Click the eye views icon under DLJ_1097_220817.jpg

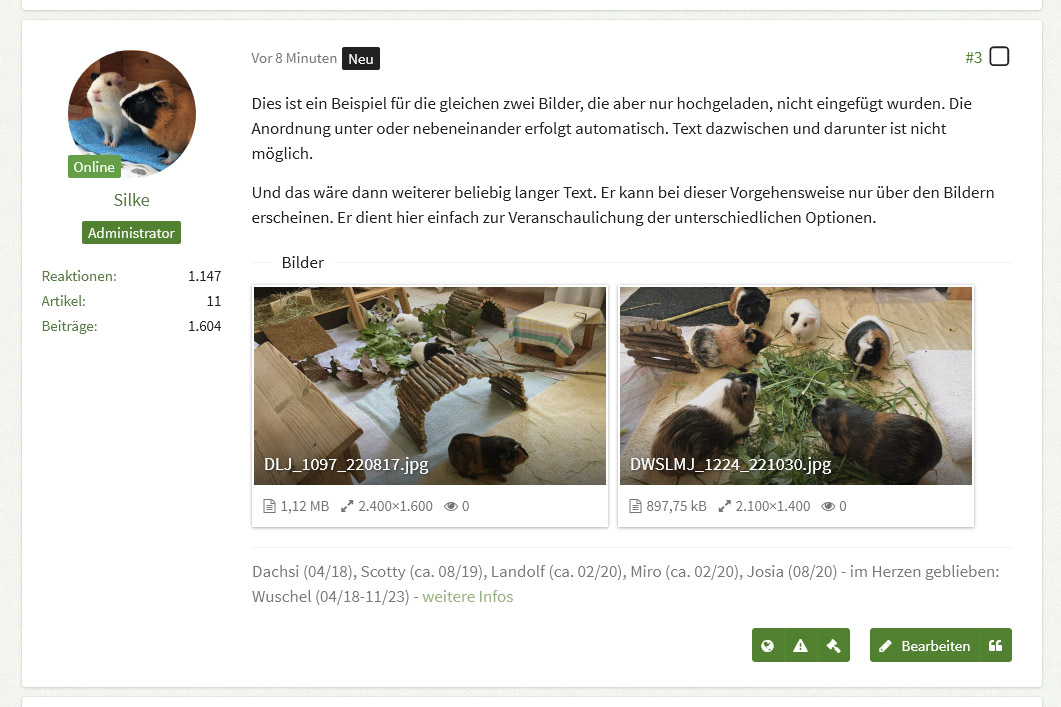(451, 506)
